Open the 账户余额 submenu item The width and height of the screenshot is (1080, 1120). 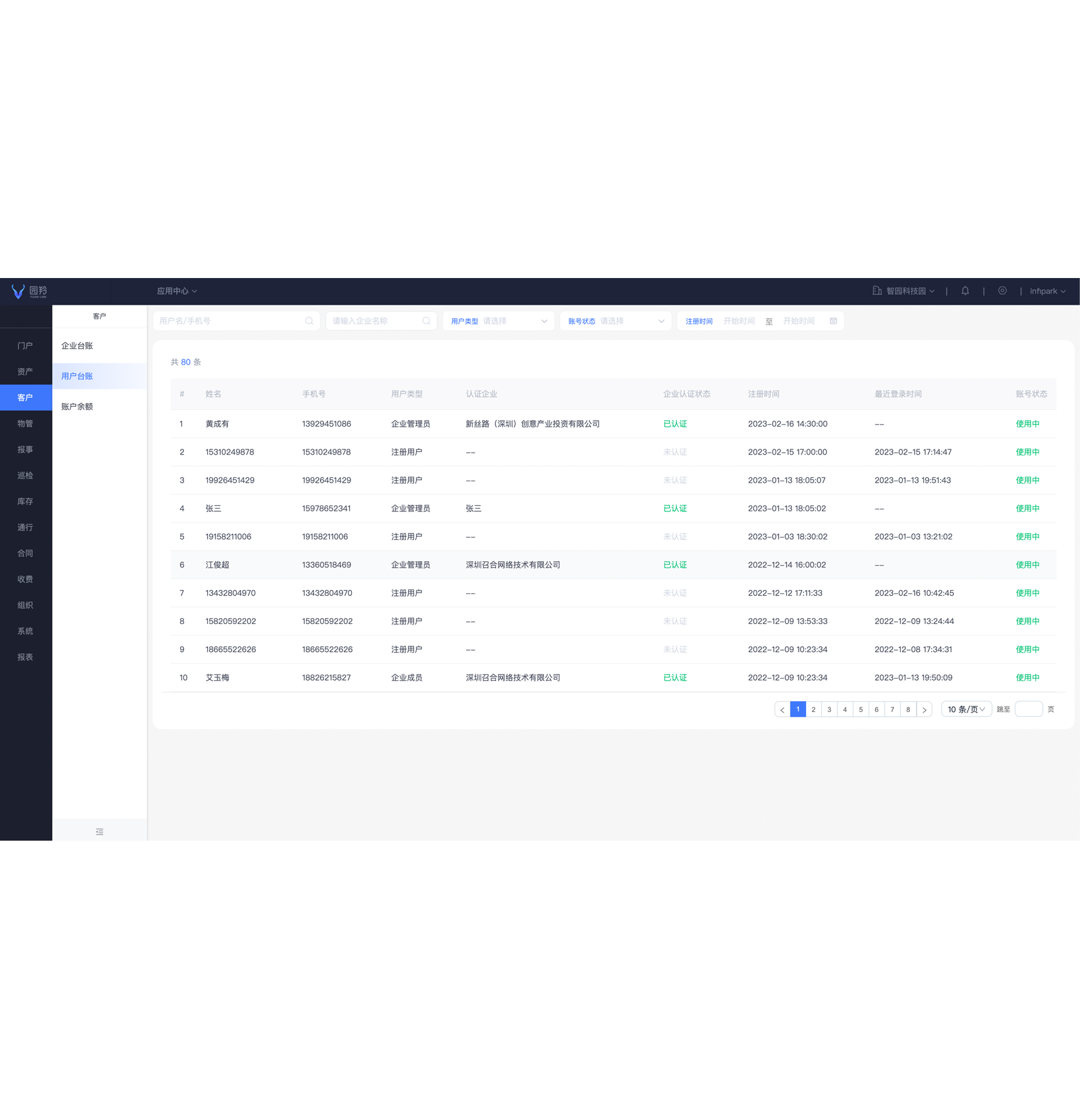pyautogui.click(x=99, y=406)
